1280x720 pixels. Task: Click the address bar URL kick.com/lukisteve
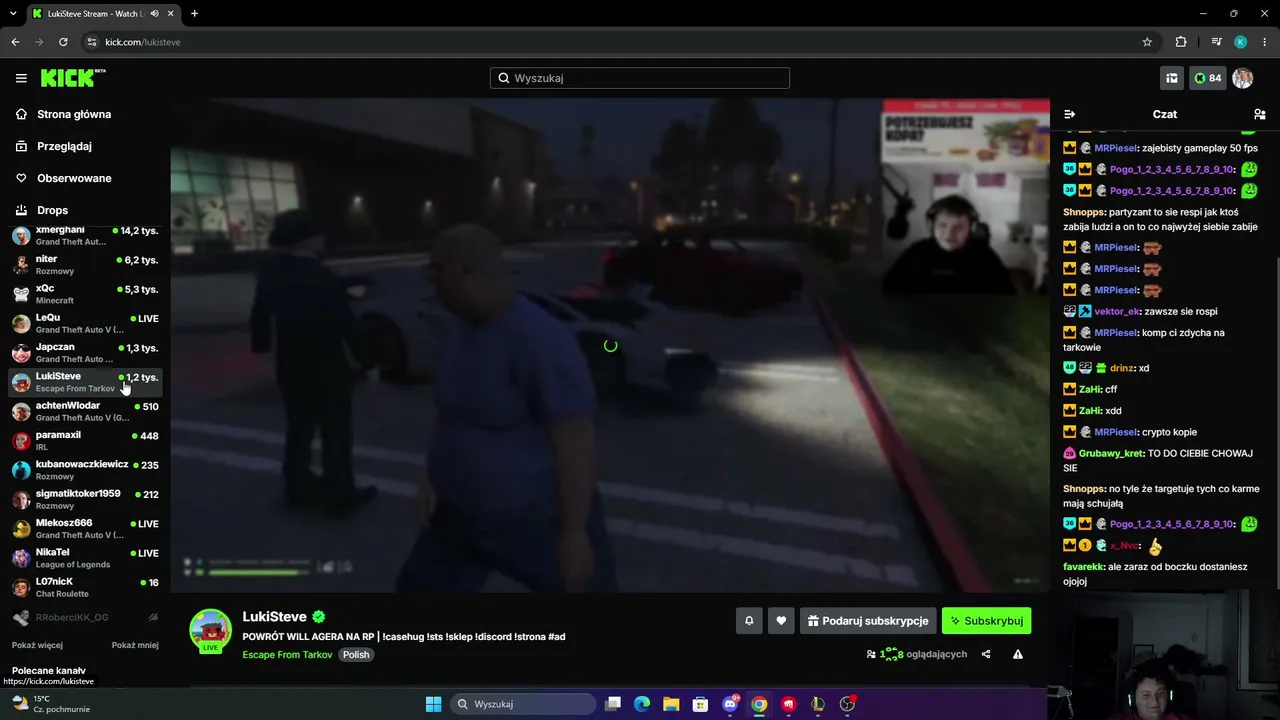tap(143, 42)
